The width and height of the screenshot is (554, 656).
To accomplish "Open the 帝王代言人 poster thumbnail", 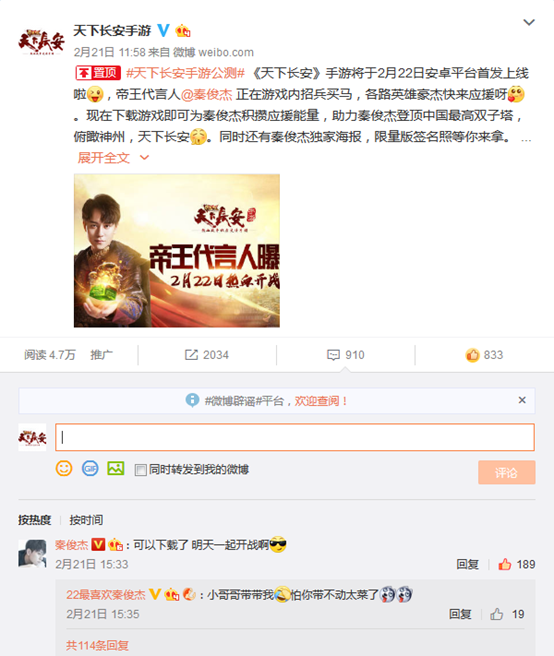I will click(177, 251).
